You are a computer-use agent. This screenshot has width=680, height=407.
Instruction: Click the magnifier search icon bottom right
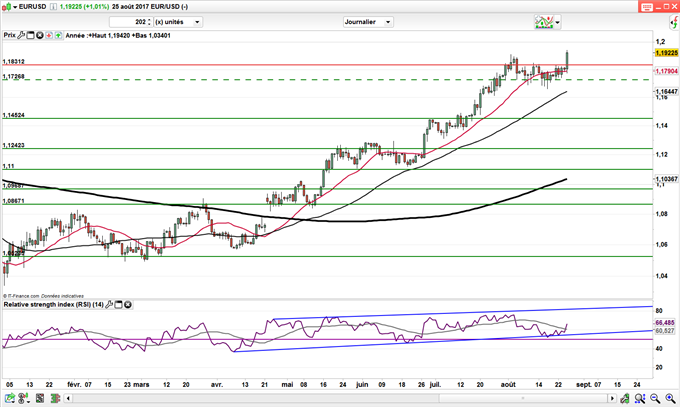tap(640, 398)
